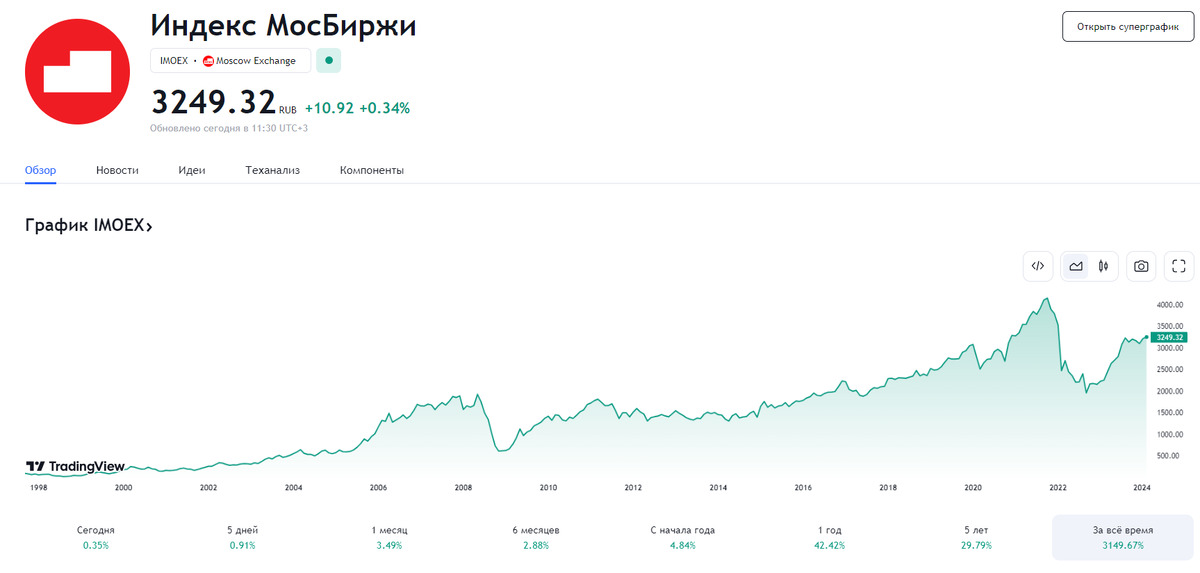Open the Новости tab
The width and height of the screenshot is (1200, 573).
coord(117,171)
